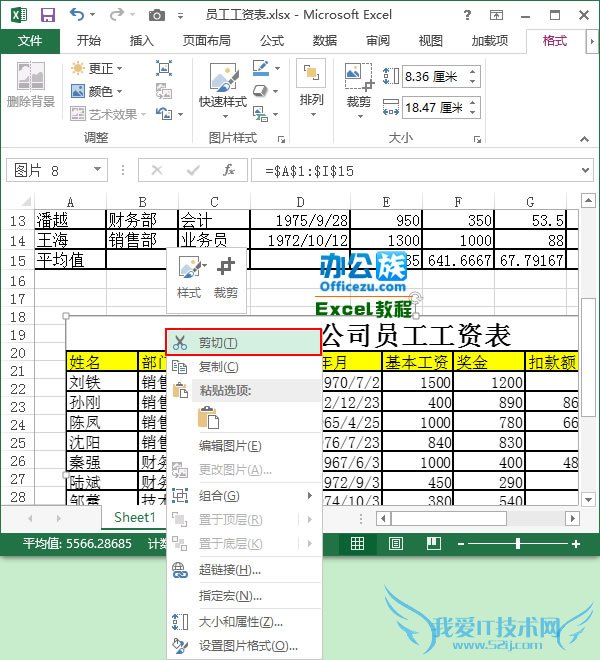Choose Edit Picture (编辑图片) in context menu
Image resolution: width=600 pixels, height=660 pixels.
[243, 446]
